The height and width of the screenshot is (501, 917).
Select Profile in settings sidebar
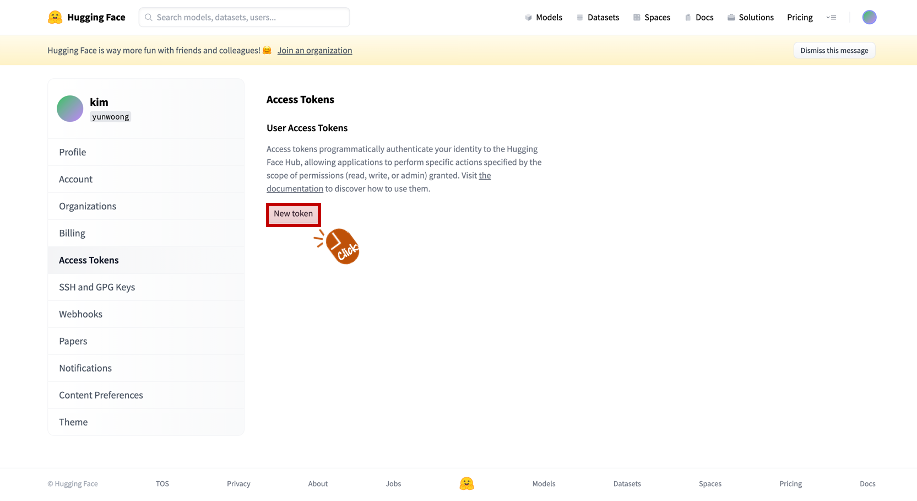pos(146,152)
